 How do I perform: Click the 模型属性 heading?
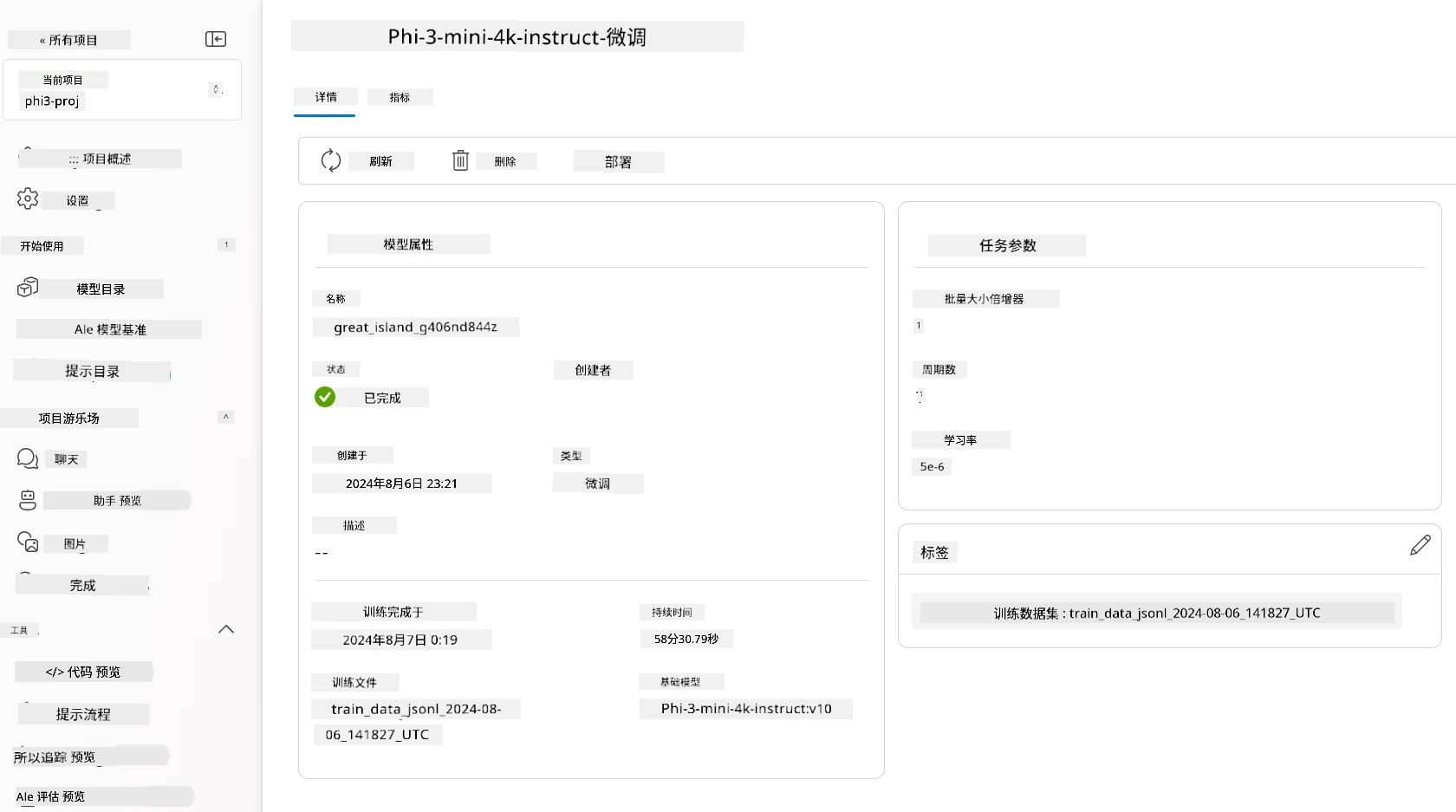tap(408, 244)
